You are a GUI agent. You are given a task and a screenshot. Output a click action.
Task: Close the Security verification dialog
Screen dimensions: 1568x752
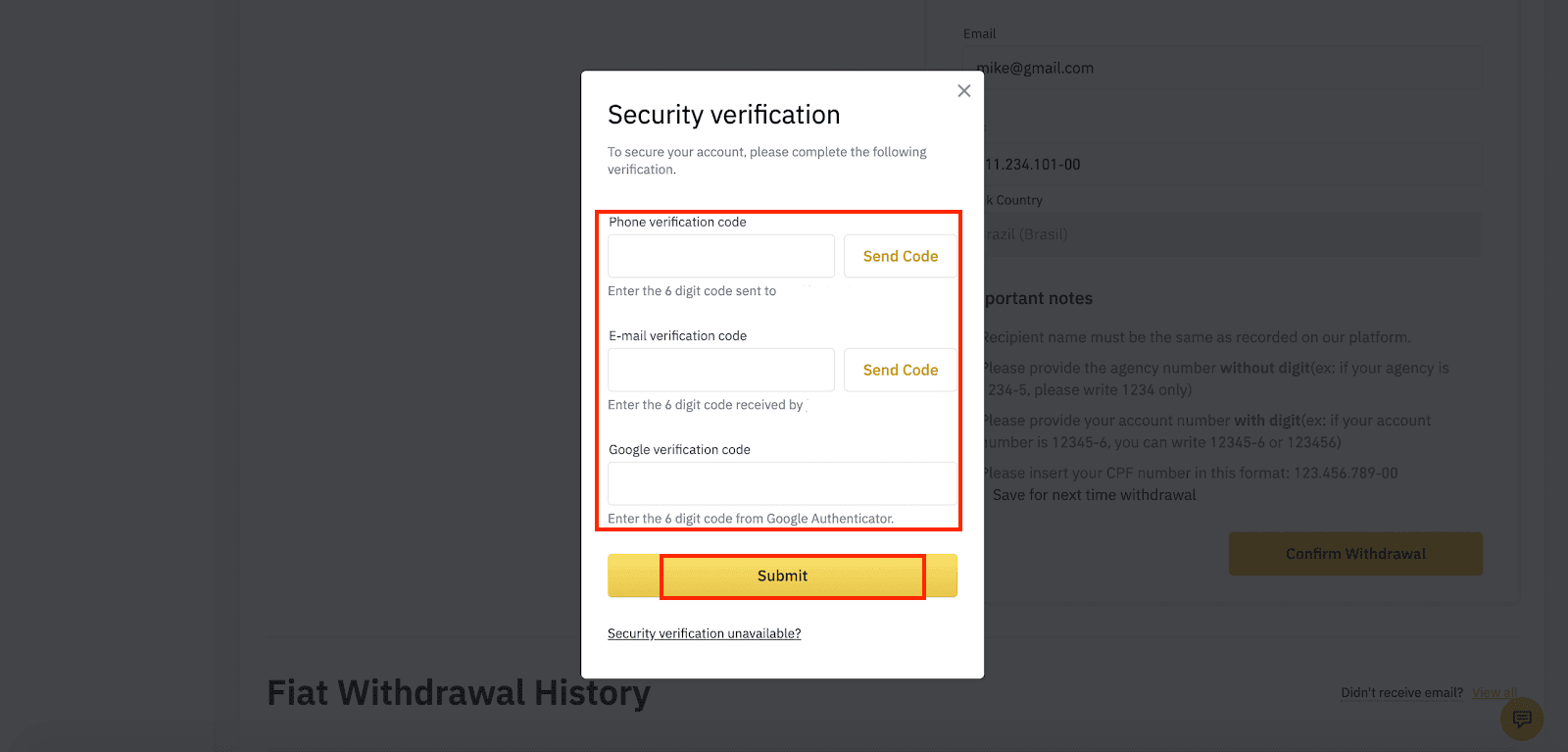[964, 91]
